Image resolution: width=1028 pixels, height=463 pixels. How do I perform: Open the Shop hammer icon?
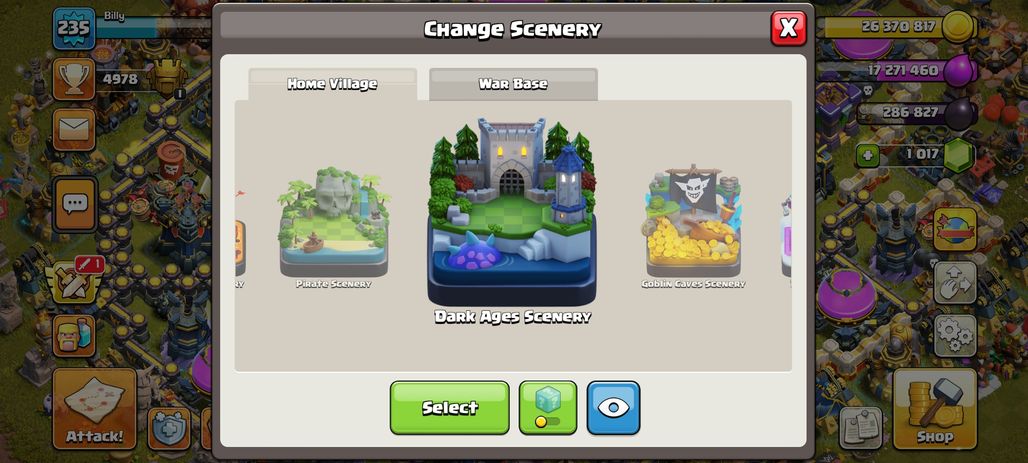tap(935, 408)
